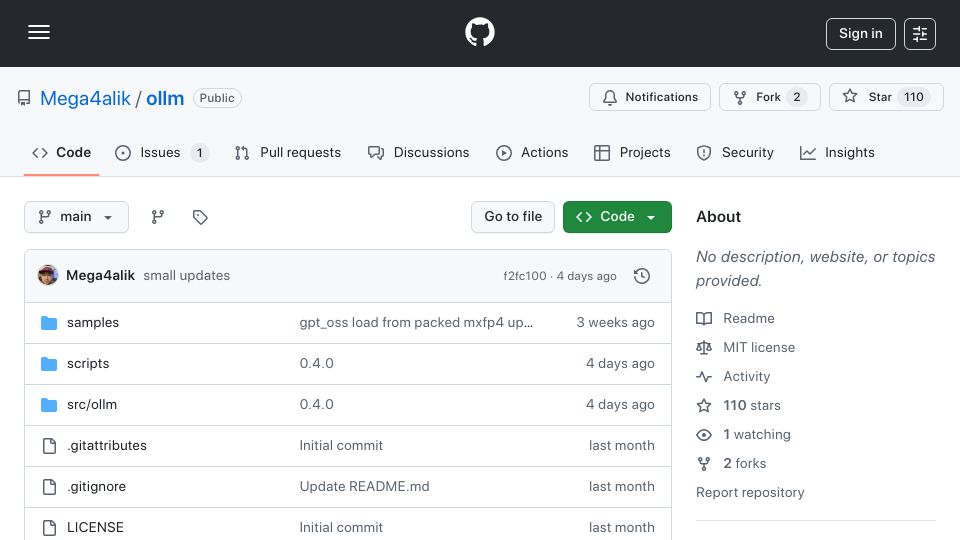View branches via branch icon

point(158,217)
